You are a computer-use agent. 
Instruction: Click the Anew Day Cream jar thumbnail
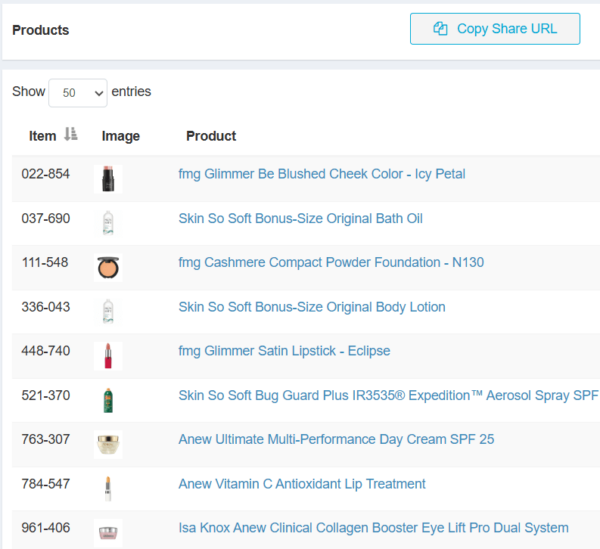(108, 444)
